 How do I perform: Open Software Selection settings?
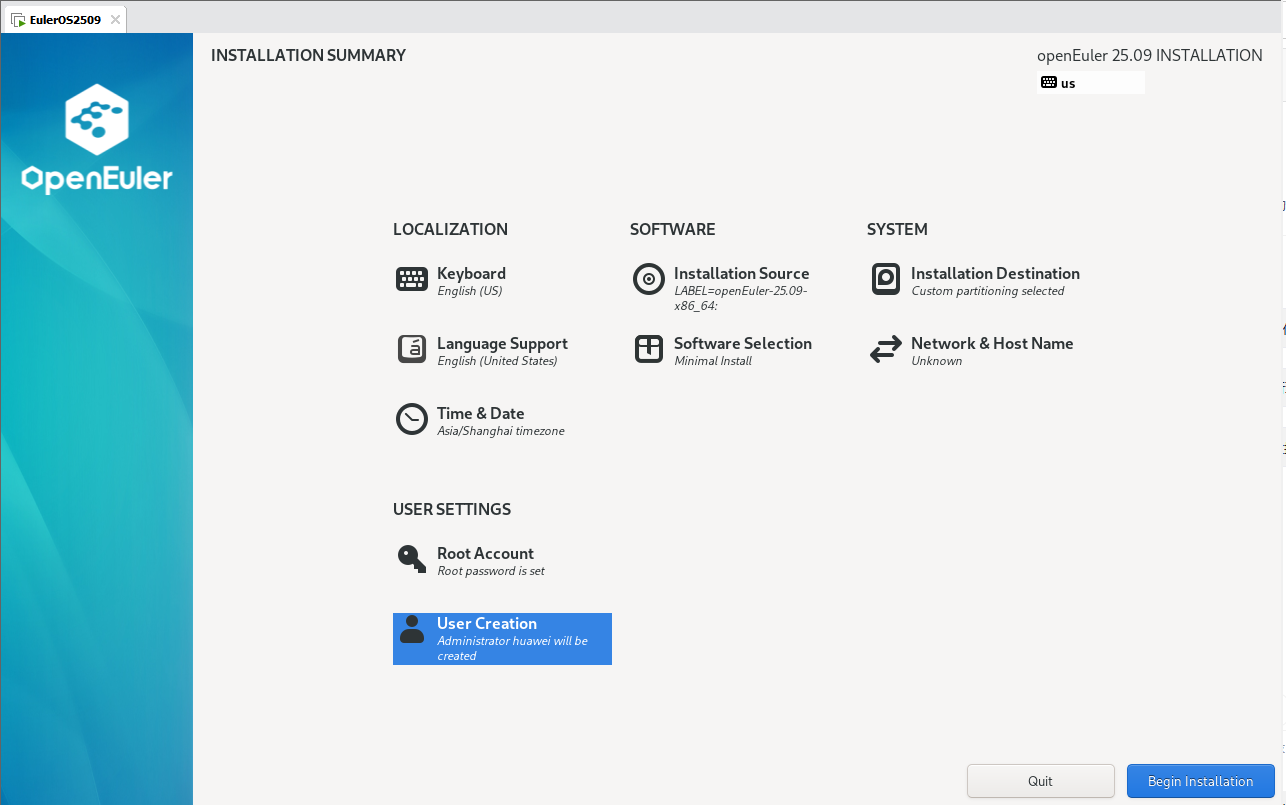[742, 343]
